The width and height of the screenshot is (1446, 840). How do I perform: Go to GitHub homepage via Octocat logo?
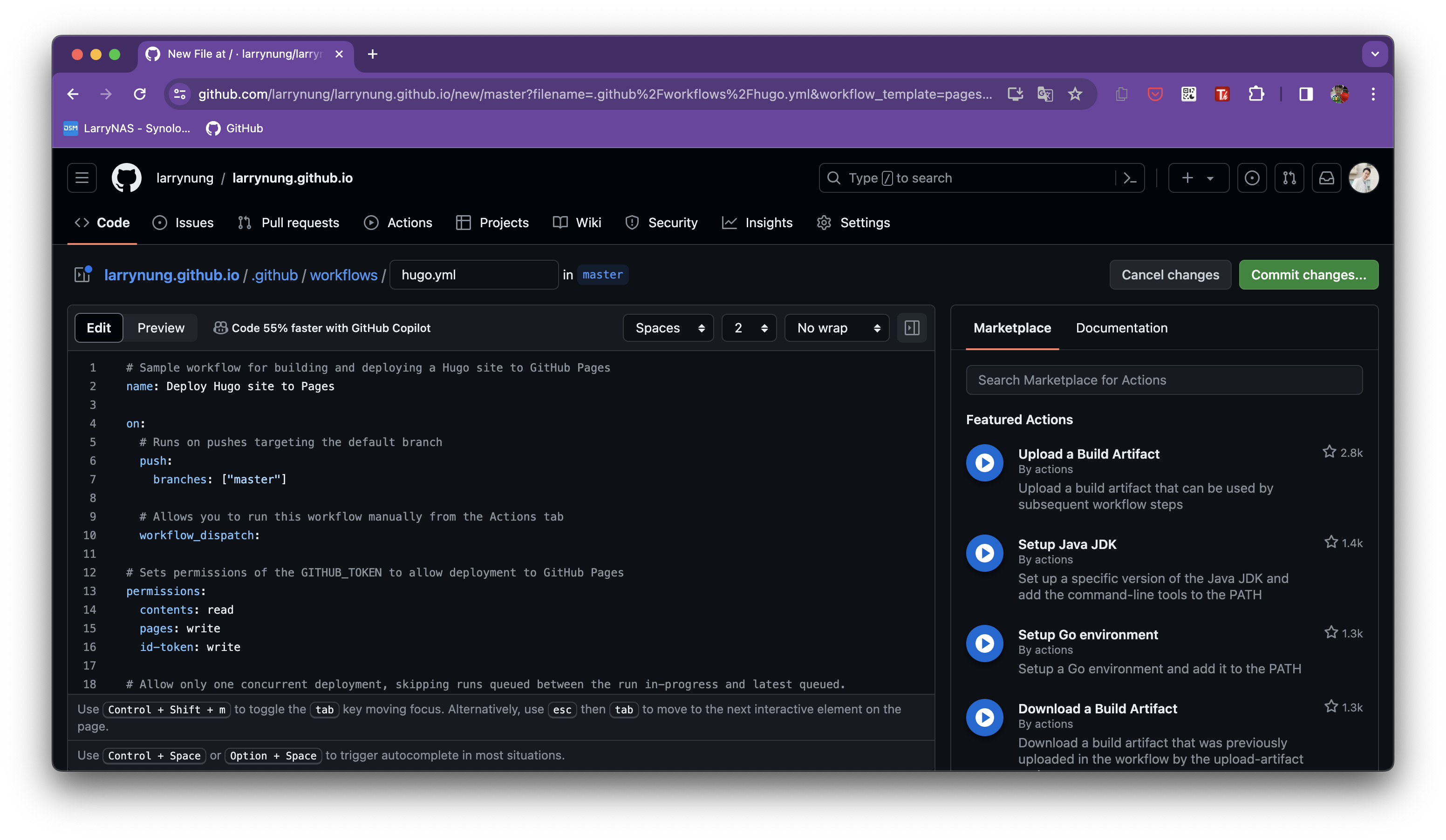pos(126,178)
